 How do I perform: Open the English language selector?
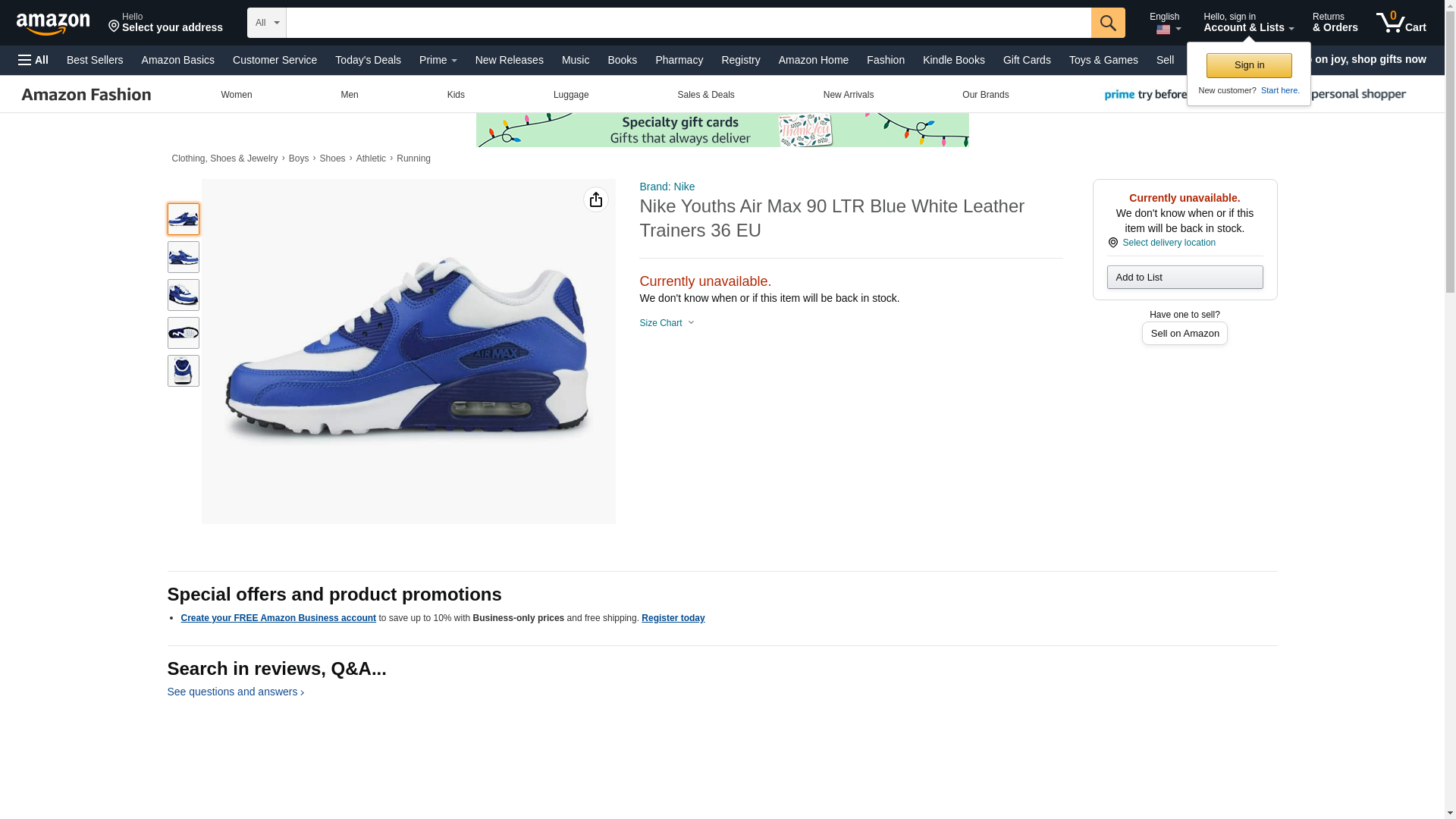point(1166,23)
